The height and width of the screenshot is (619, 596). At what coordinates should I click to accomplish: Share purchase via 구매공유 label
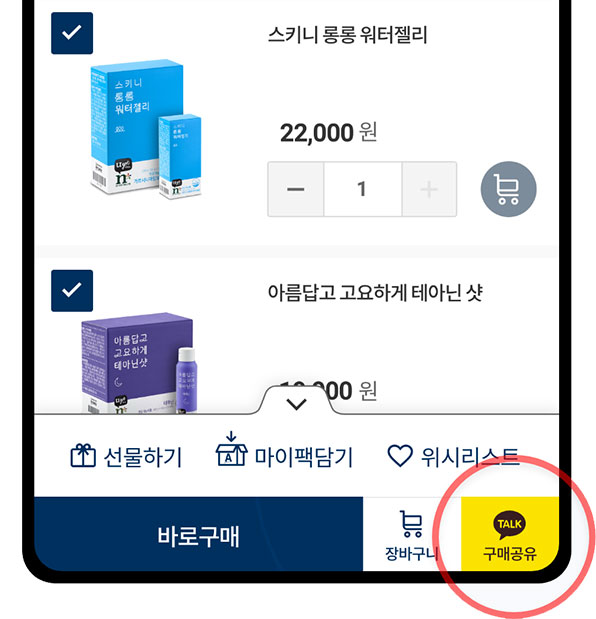510,553
